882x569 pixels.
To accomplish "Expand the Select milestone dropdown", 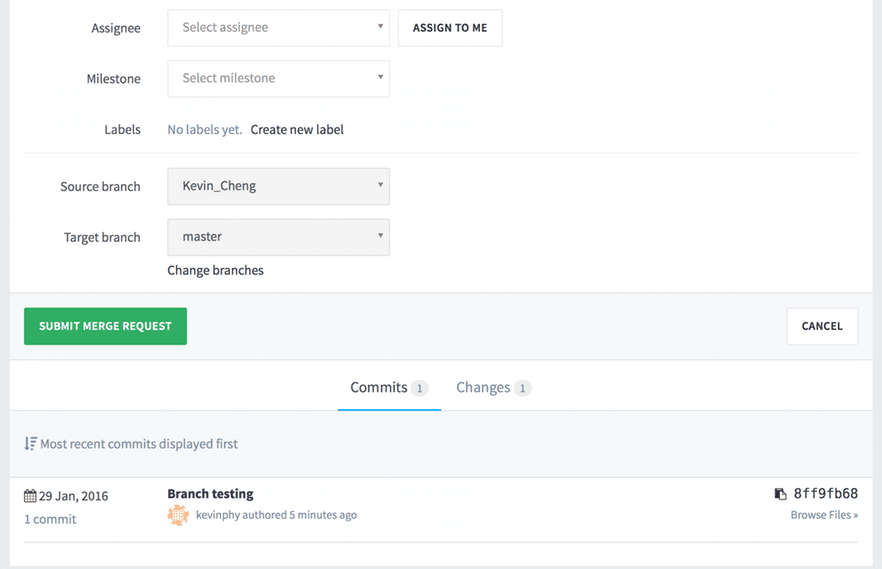I will click(x=278, y=78).
